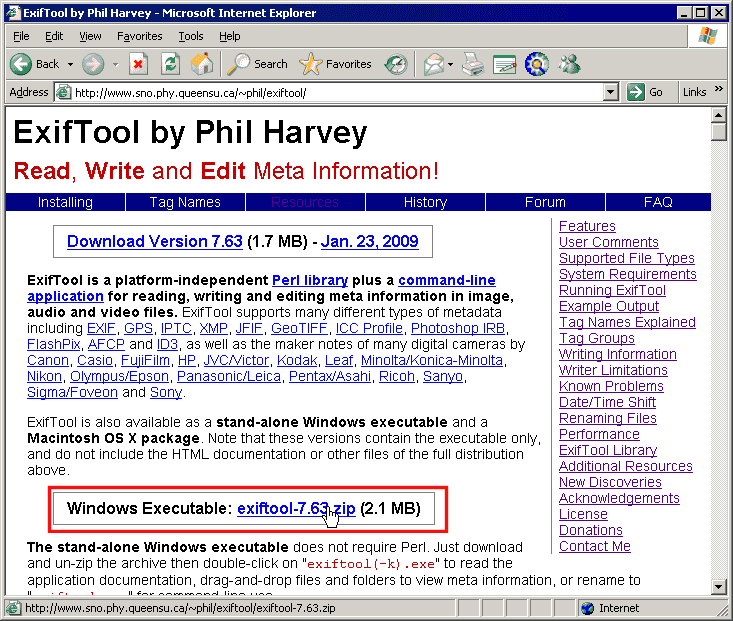Select the Installing navigation tab
This screenshot has height=621, width=733.
65,202
